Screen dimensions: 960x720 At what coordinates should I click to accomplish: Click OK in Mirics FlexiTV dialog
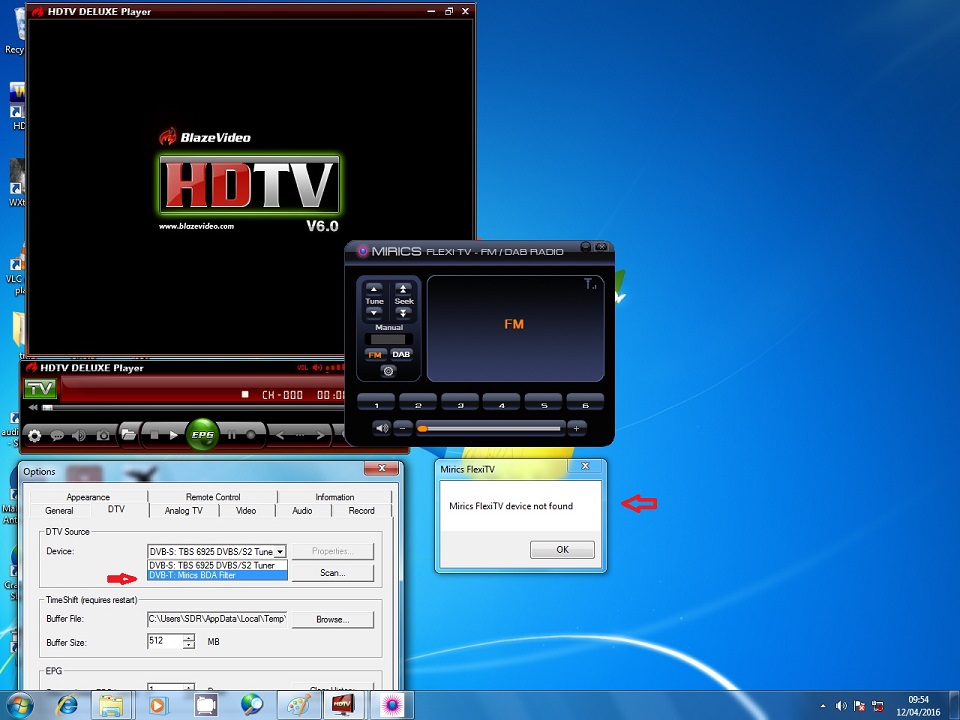click(x=562, y=550)
